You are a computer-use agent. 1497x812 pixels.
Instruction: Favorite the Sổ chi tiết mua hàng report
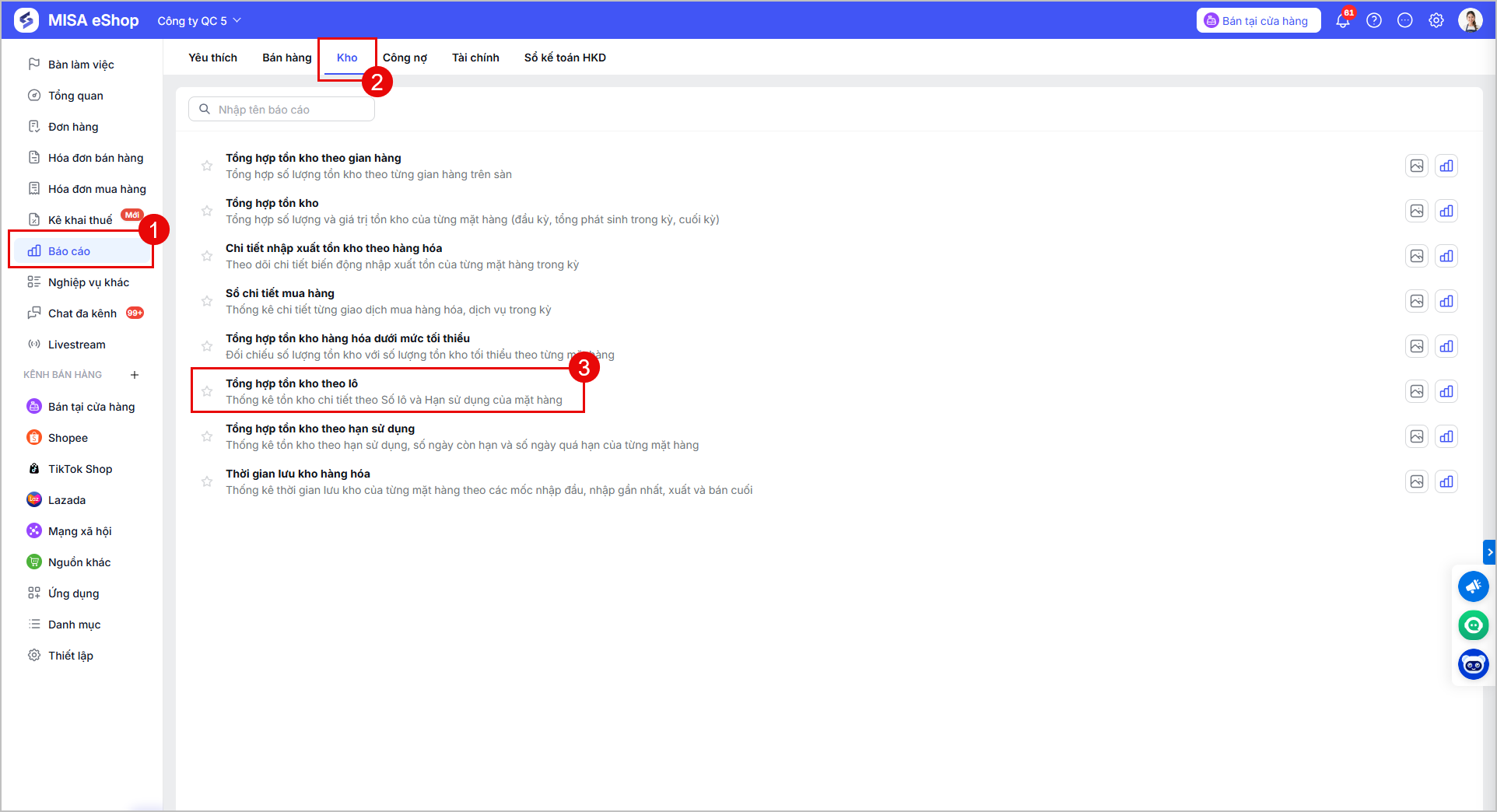[x=207, y=301]
